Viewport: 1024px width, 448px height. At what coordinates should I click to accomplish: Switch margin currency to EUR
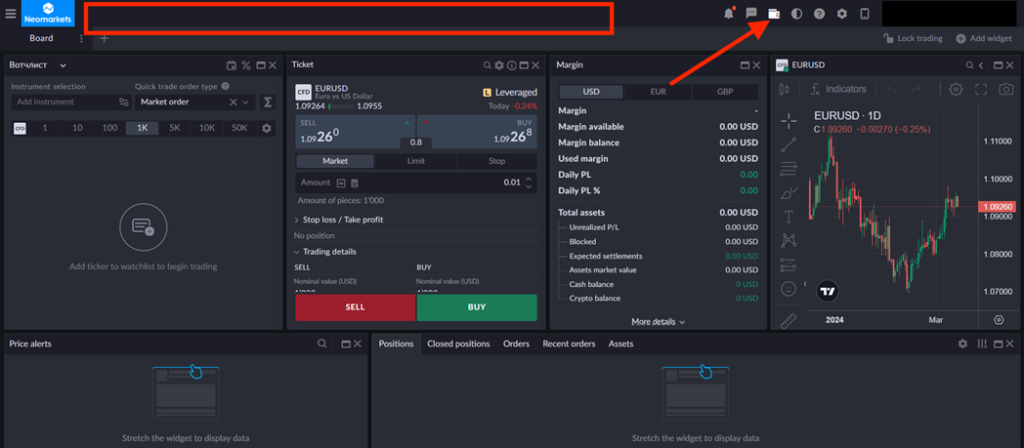[658, 91]
